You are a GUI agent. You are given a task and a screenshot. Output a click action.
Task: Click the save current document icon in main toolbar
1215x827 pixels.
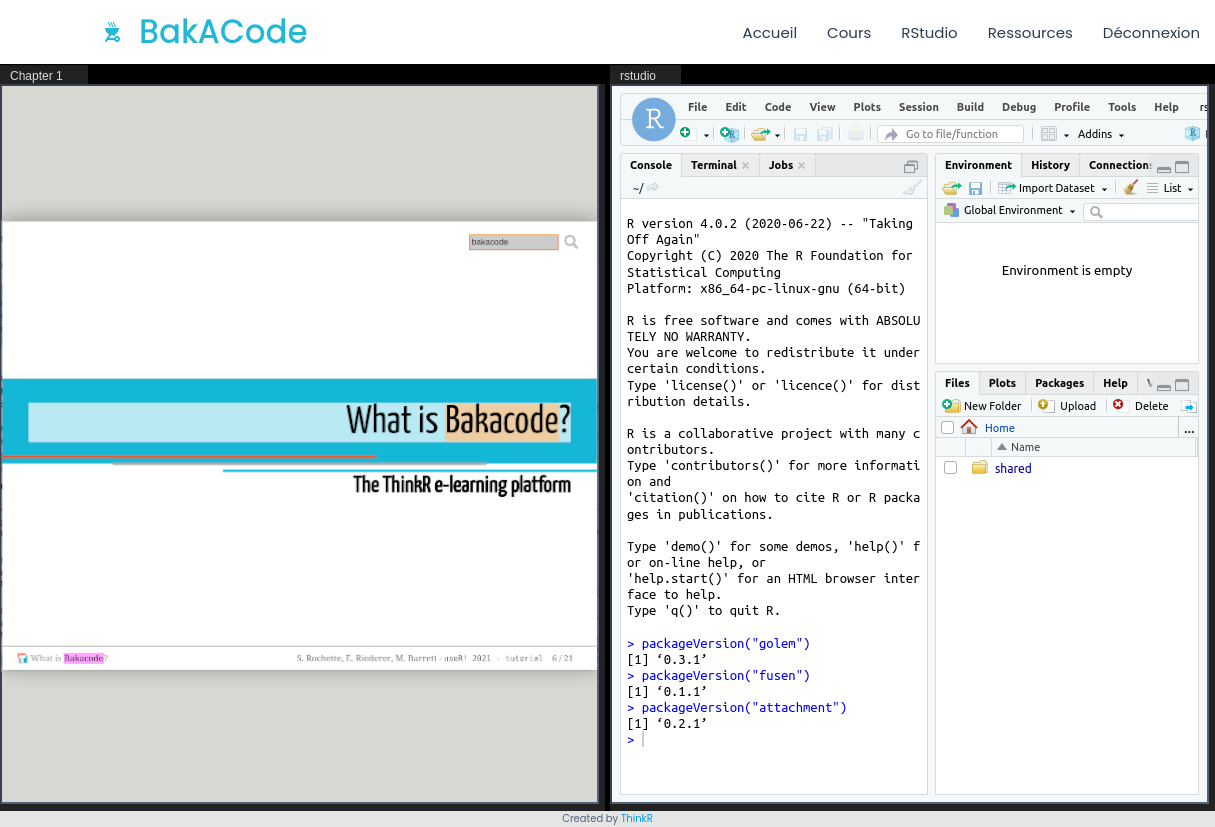tap(800, 134)
